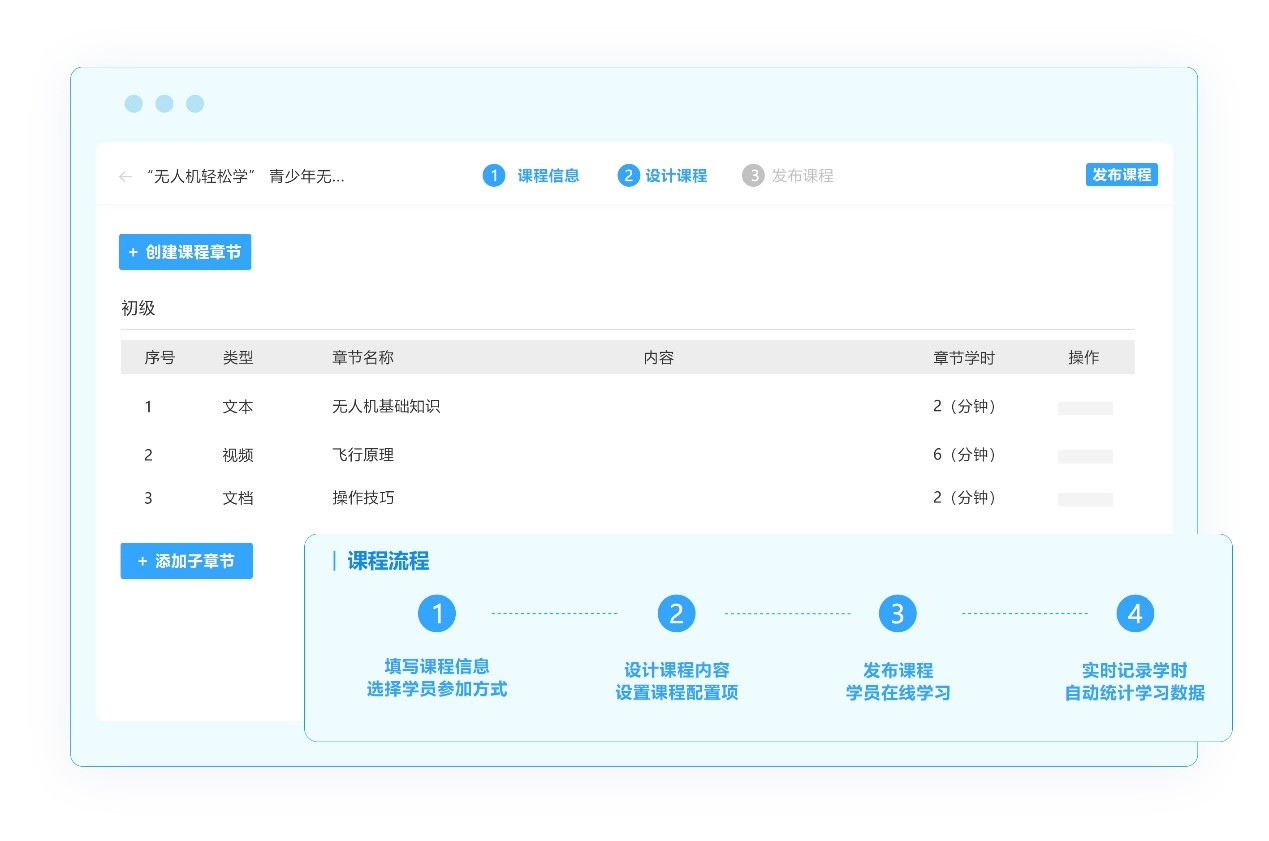Click flow circle 3 above 发布课程
1269x841 pixels.
point(897,613)
